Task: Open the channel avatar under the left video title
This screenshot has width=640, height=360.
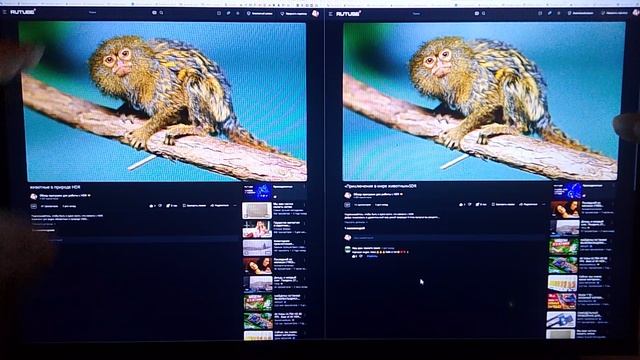Action: (x=34, y=196)
